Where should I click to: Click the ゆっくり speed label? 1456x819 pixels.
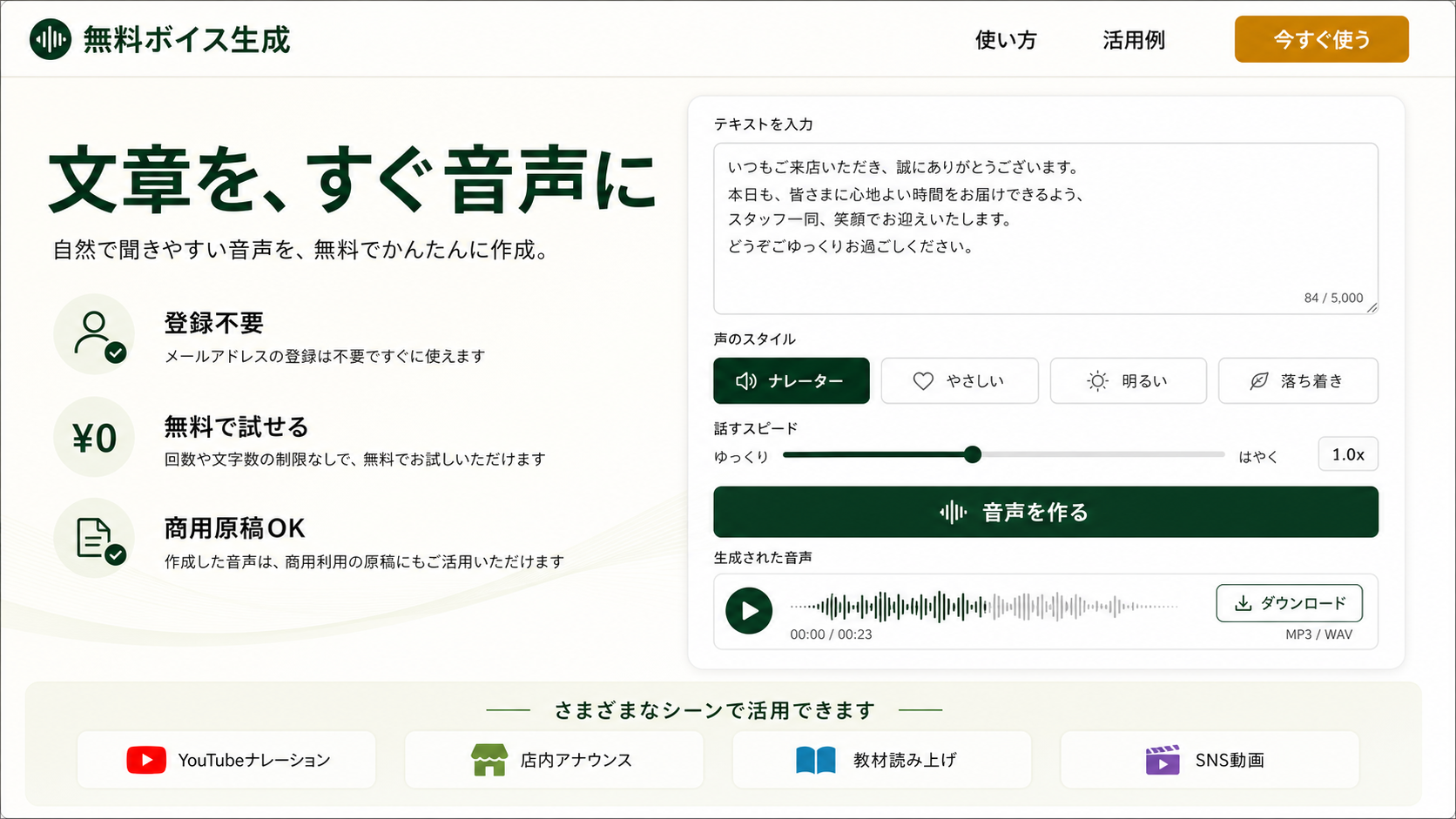pyautogui.click(x=741, y=457)
